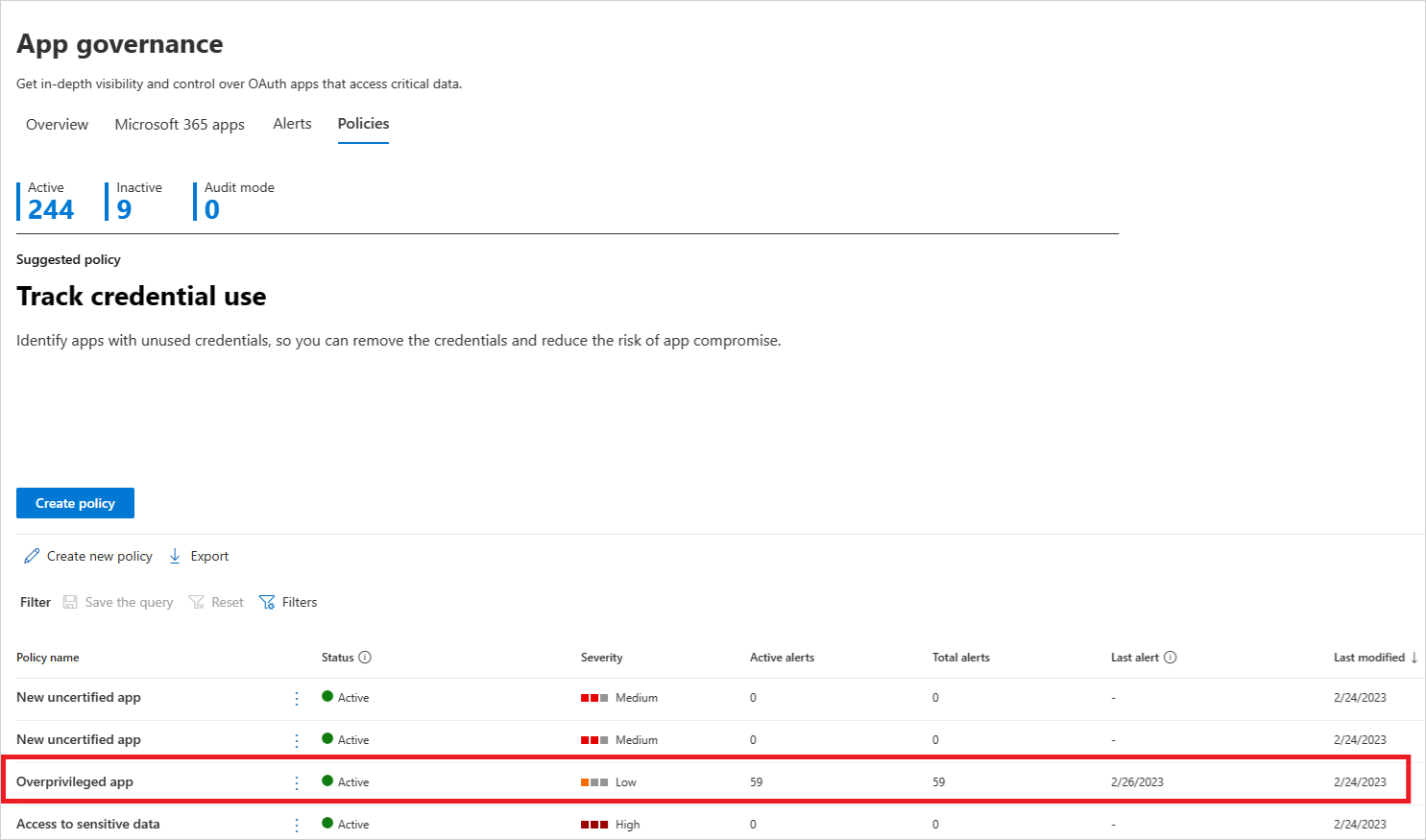Filter by the Inactive policies count
The height and width of the screenshot is (840, 1426).
pos(124,209)
